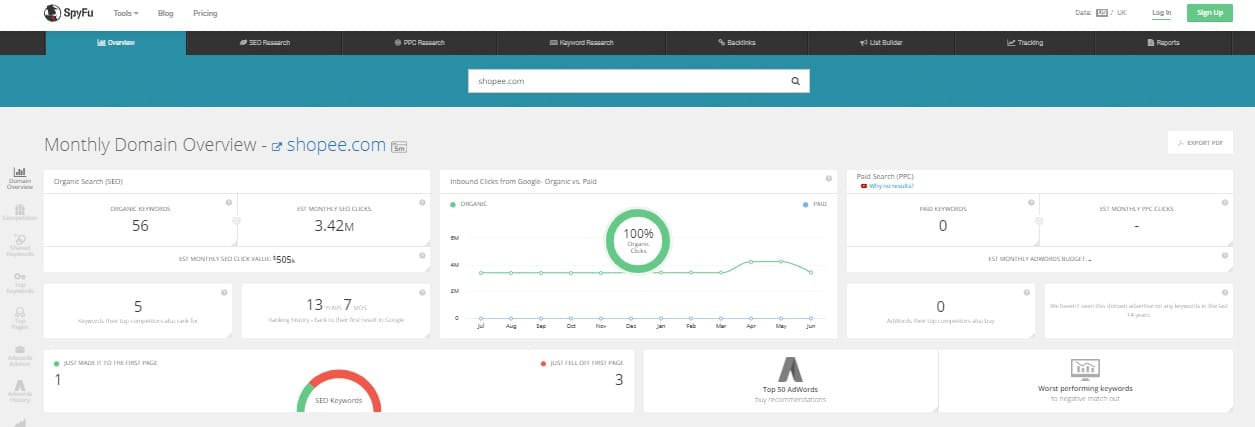1255x427 pixels.
Task: Open the shopee.com external link in heading
Action: (336, 145)
